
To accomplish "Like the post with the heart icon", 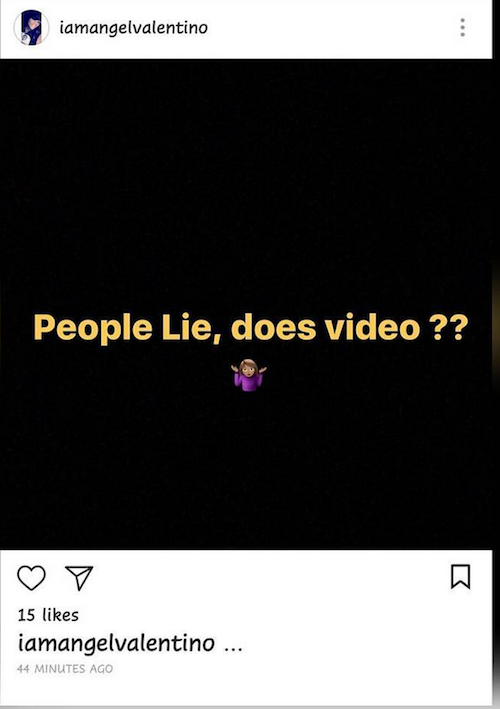I will coord(31,577).
